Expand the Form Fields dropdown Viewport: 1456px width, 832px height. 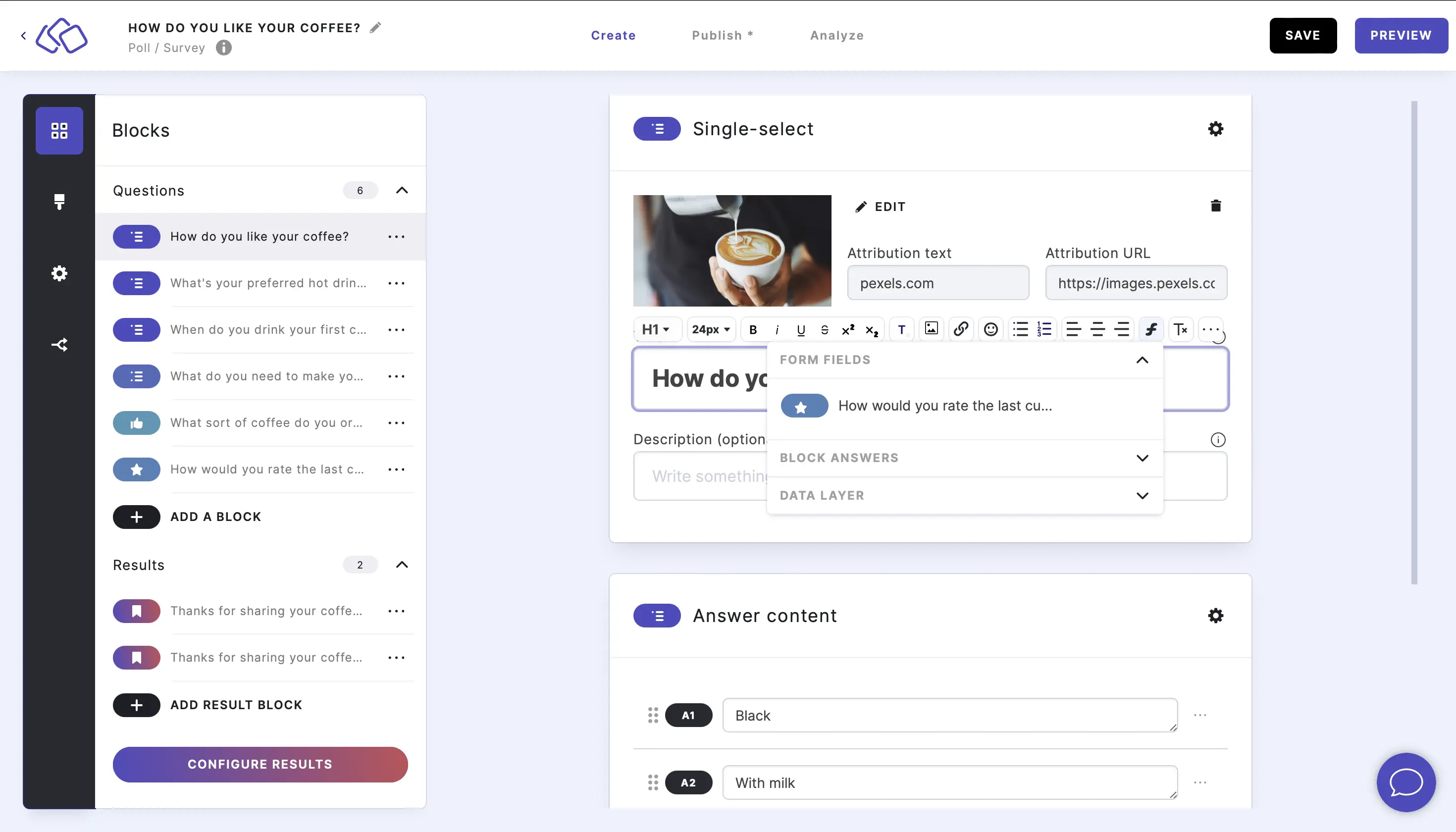pos(1143,359)
